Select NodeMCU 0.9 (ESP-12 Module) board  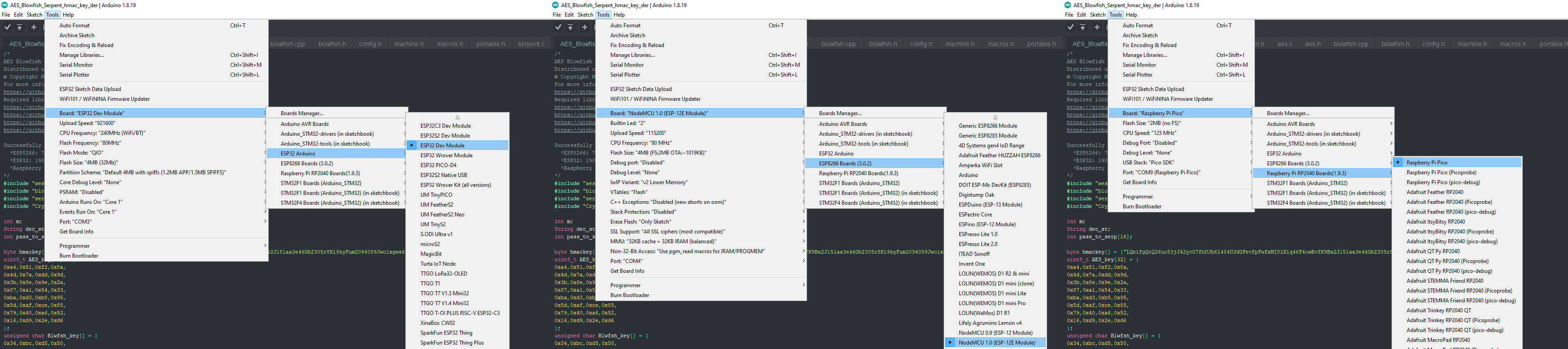click(995, 332)
